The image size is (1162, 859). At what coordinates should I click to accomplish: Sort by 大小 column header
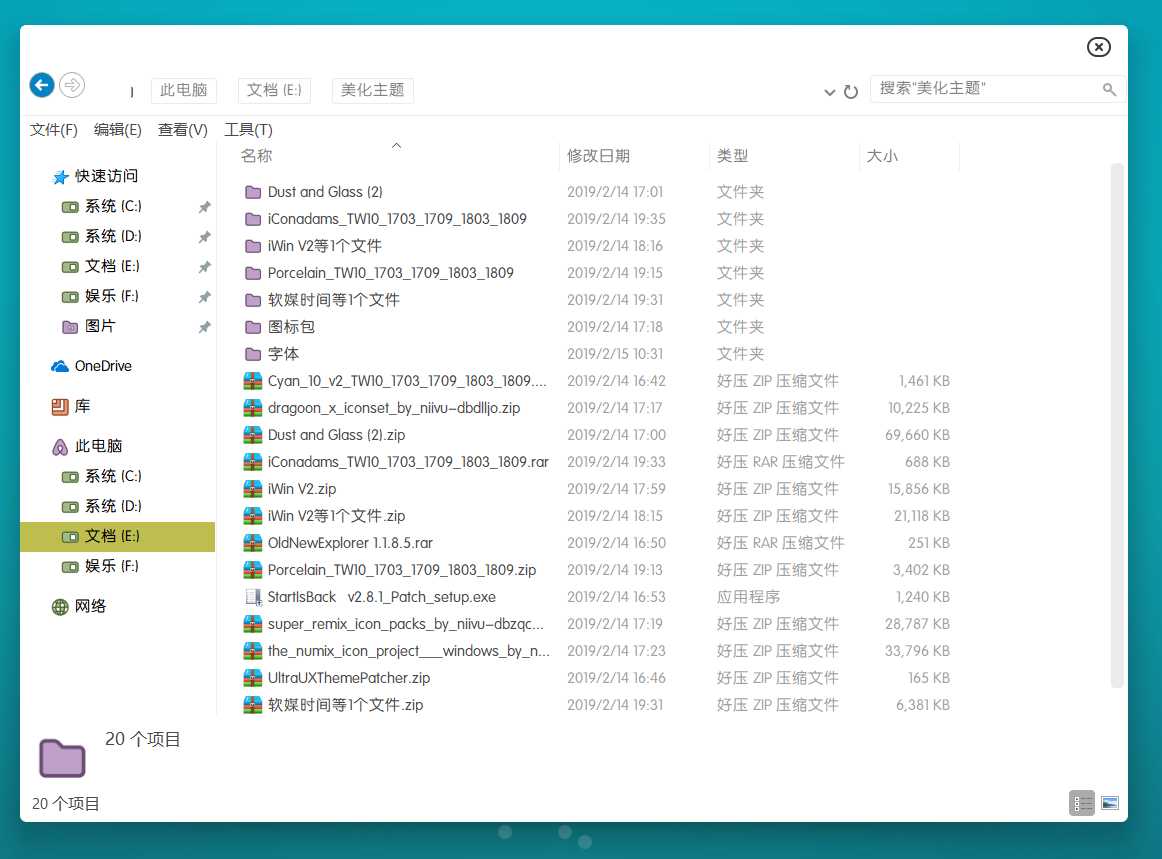pos(882,156)
